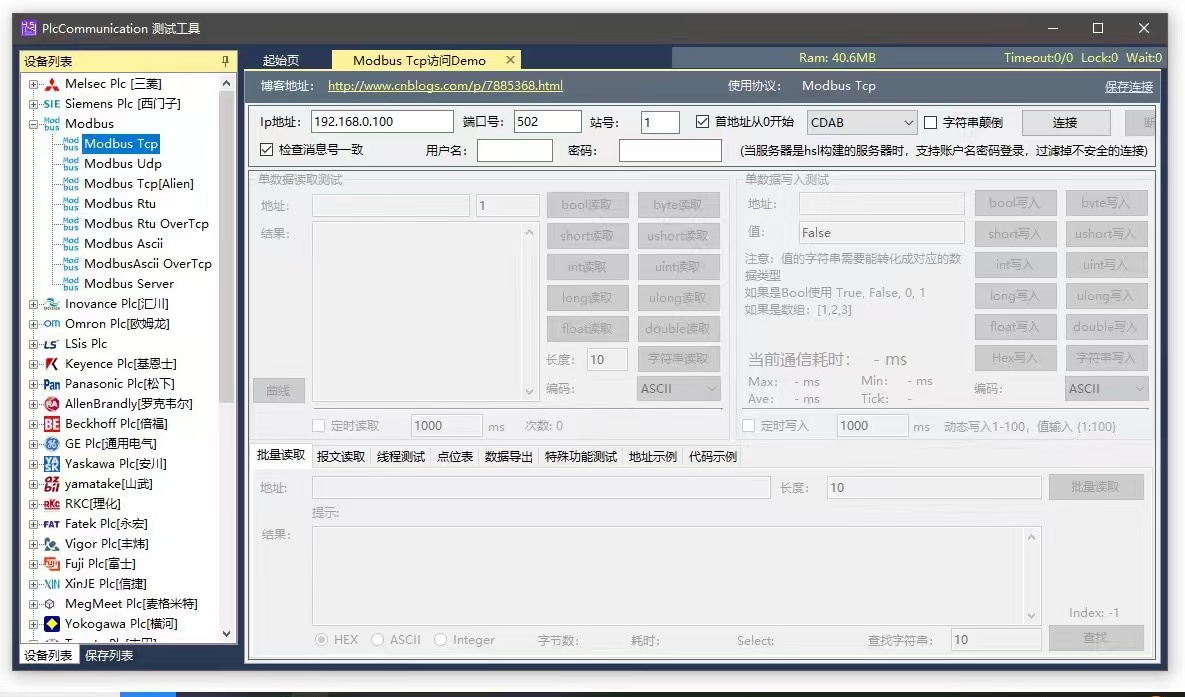Open write section ASCII encoding dropdown
The image size is (1185, 697).
1106,389
